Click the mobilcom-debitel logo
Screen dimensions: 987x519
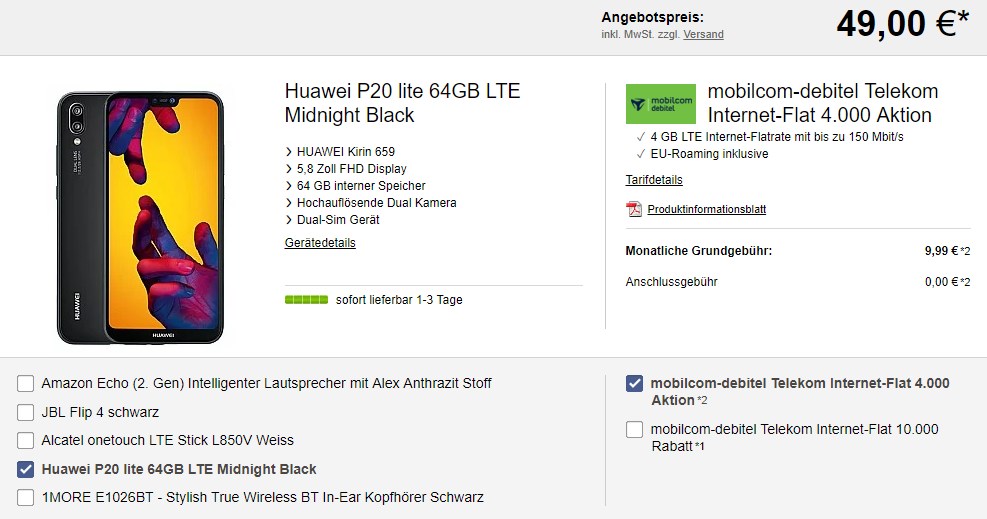coord(660,103)
